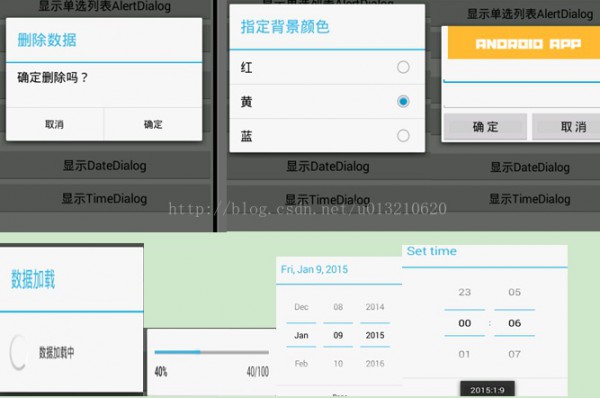This screenshot has width=600, height=398.
Task: Click the selected minute 06
Action: [515, 323]
